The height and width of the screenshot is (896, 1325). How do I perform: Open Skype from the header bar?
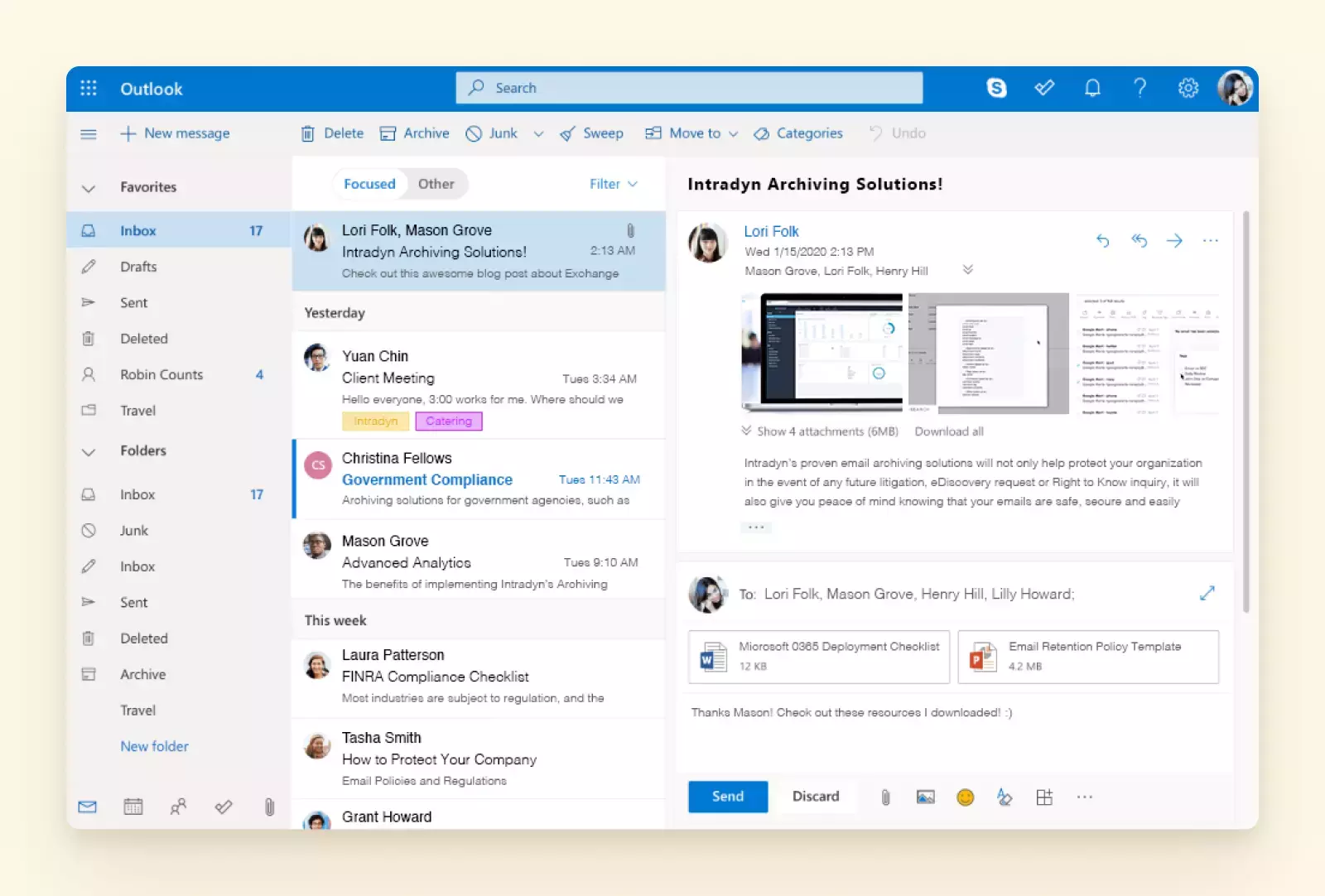(x=996, y=88)
